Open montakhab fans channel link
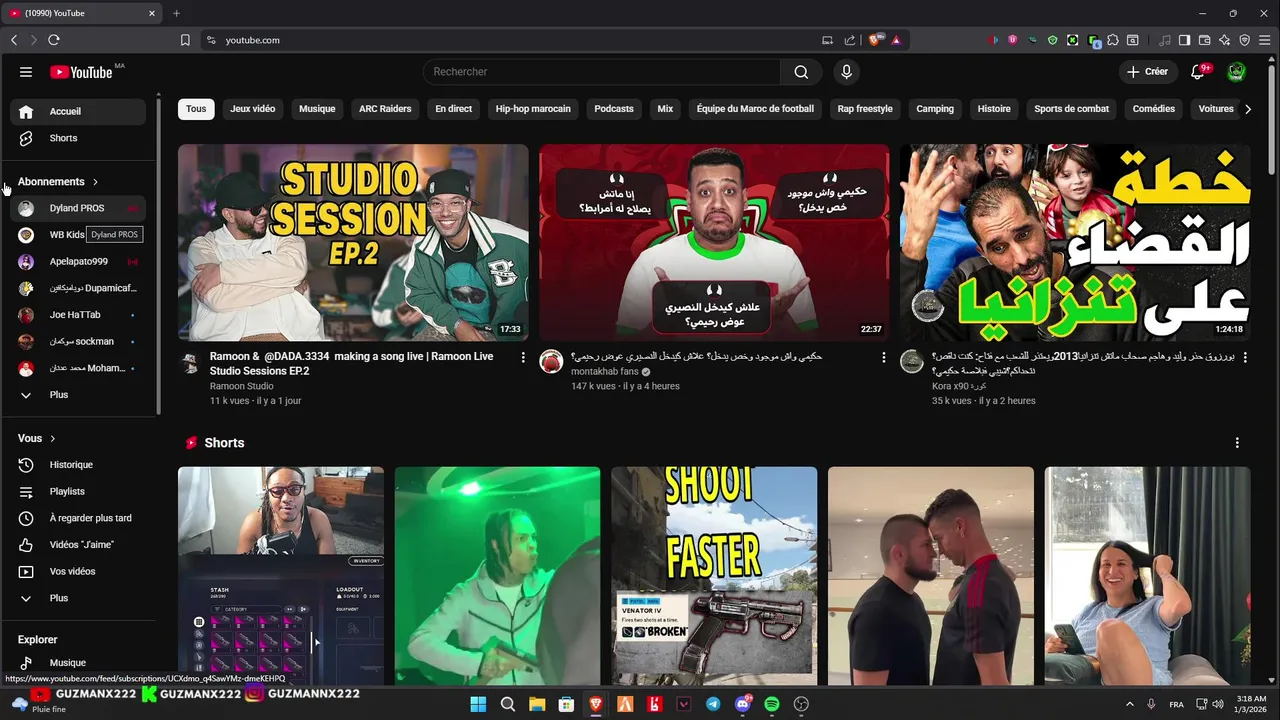Screen dimensions: 1280x720 pyautogui.click(x=605, y=371)
